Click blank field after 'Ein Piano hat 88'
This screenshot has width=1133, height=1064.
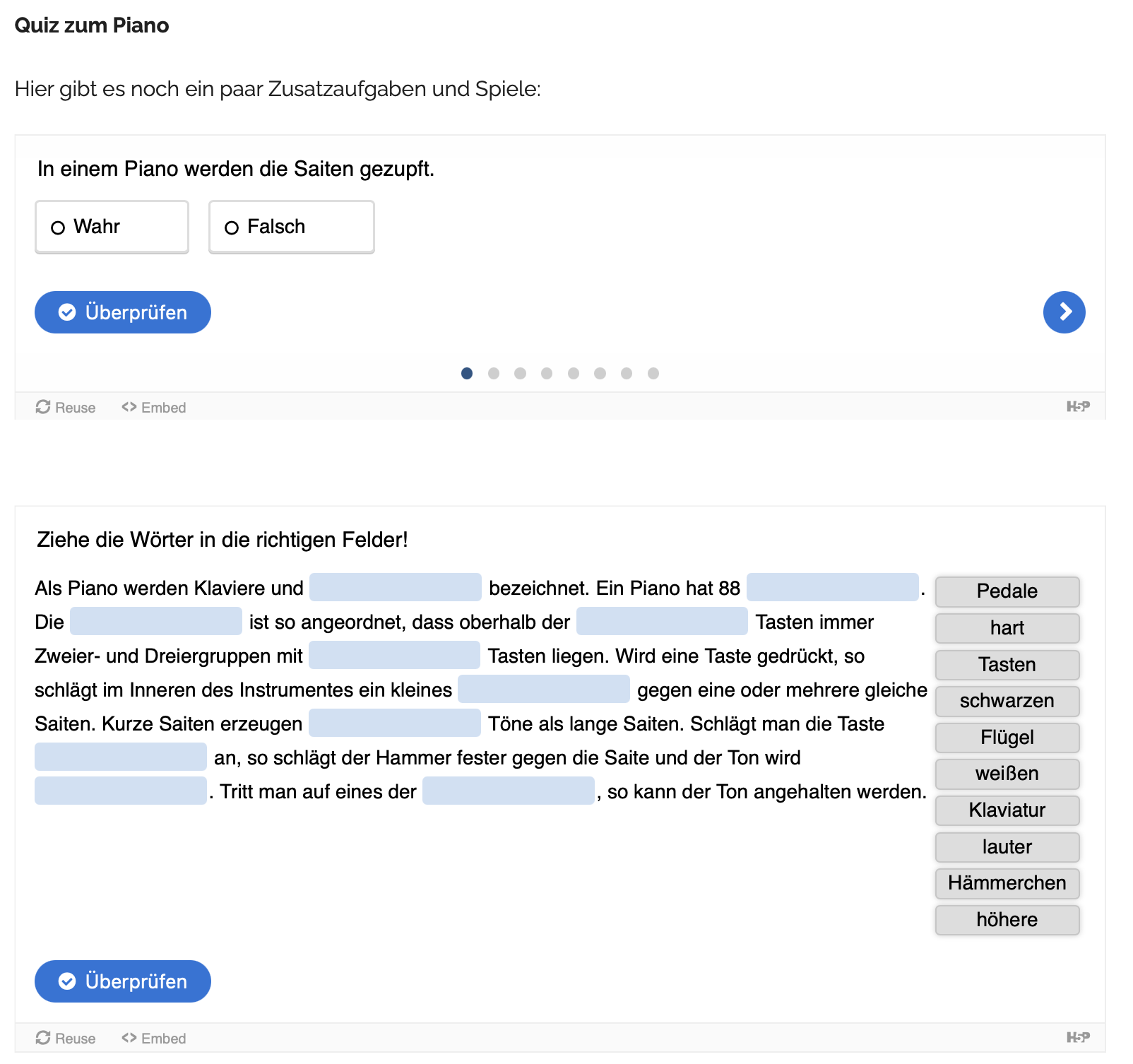833,587
